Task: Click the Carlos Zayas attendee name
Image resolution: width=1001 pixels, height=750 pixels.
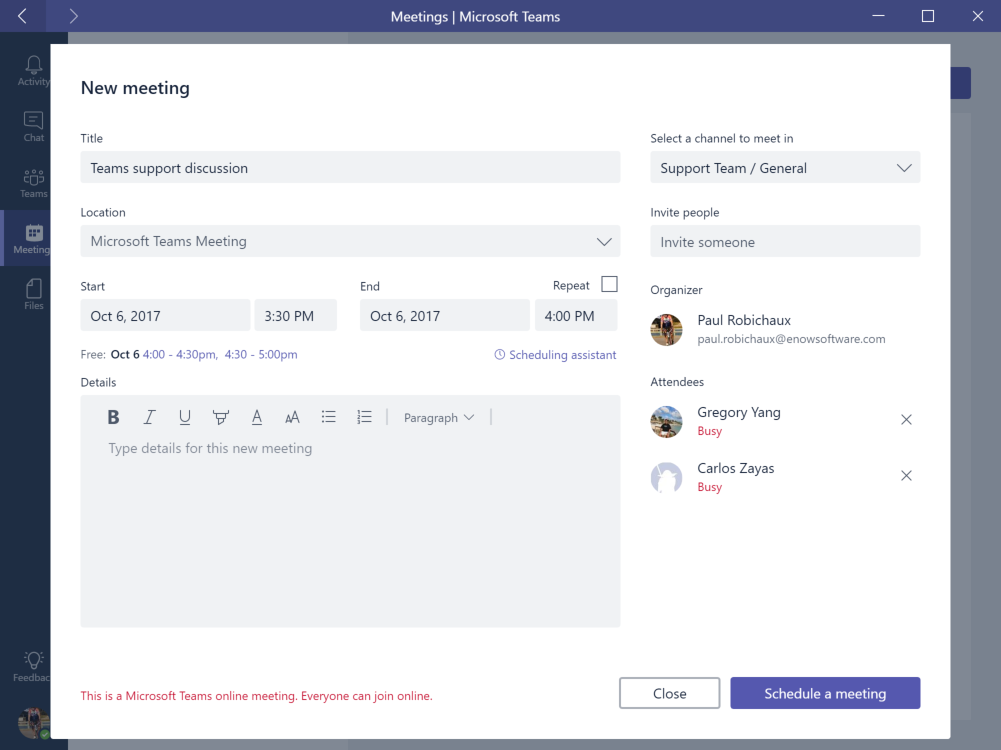Action: tap(735, 469)
